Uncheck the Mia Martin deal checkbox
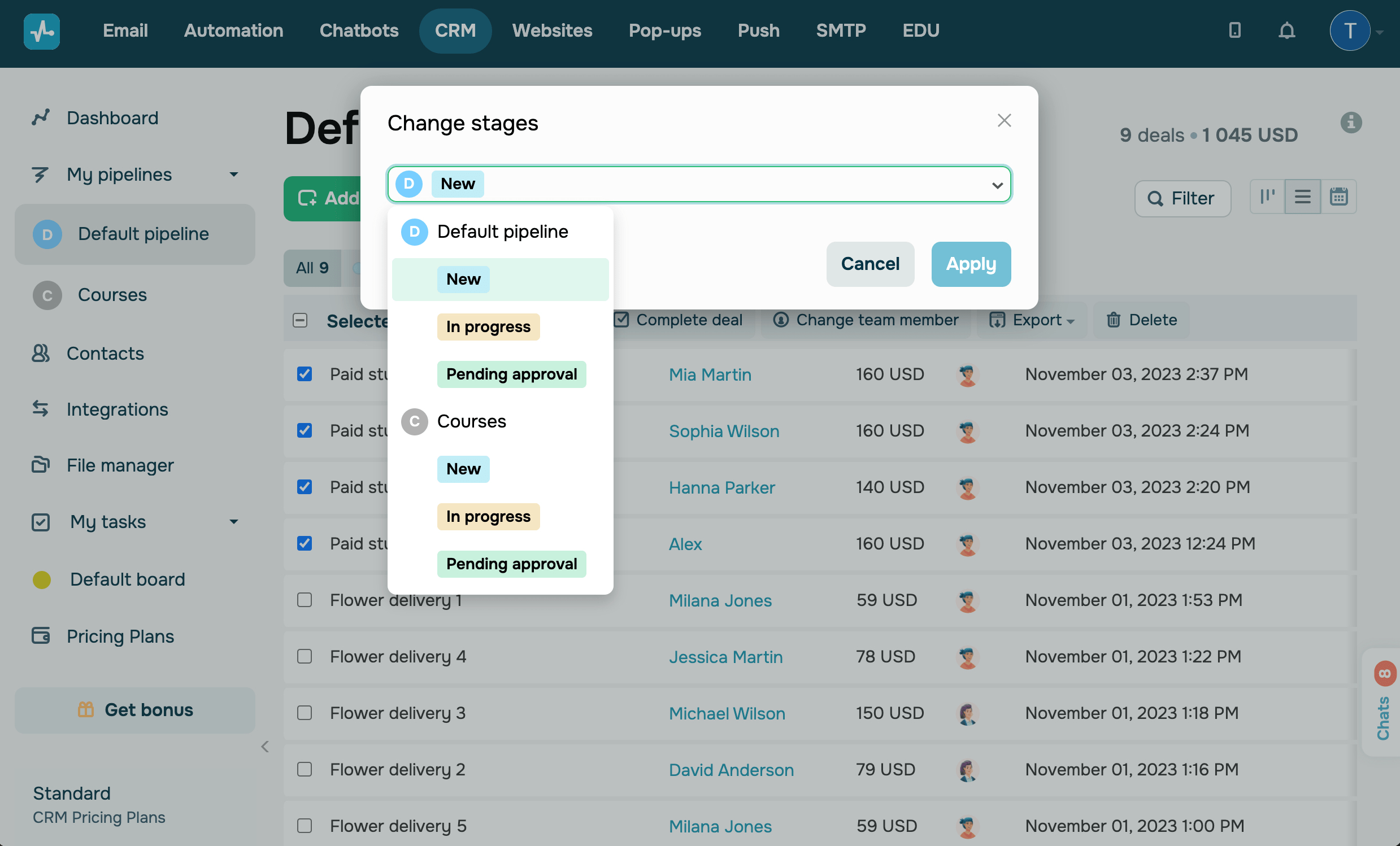This screenshot has height=846, width=1400. (305, 374)
